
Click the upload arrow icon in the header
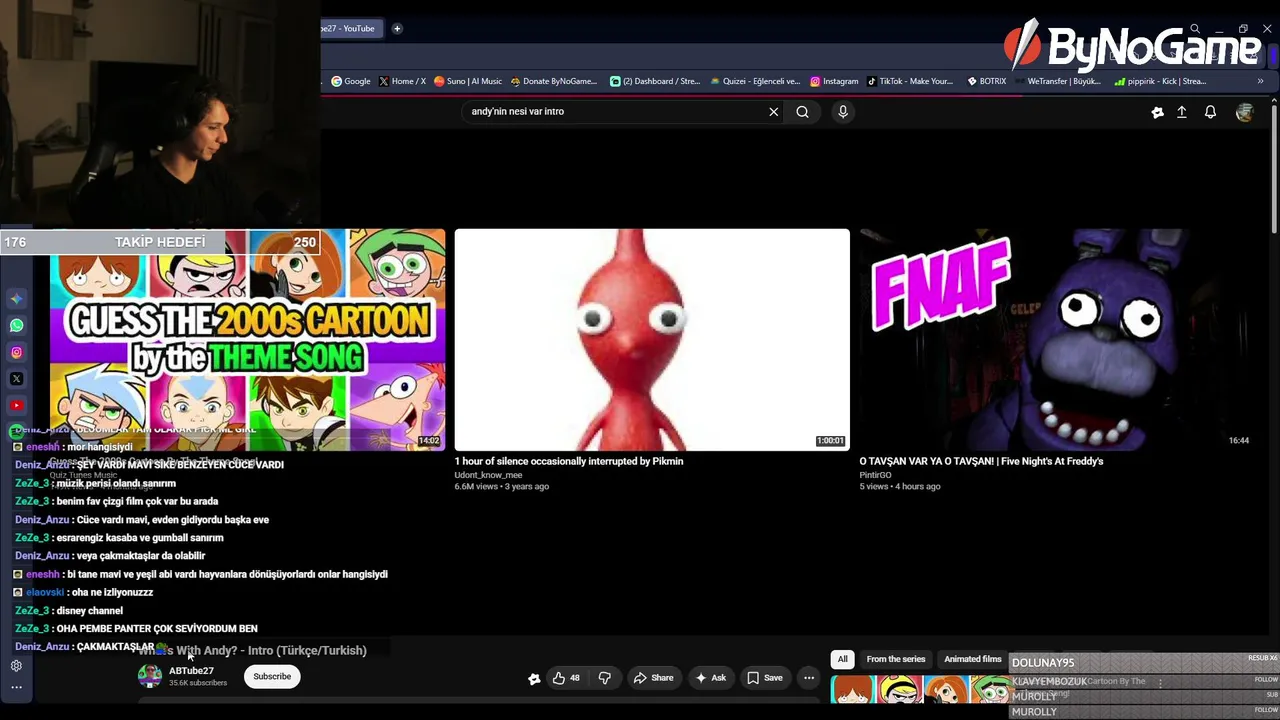pos(1182,113)
